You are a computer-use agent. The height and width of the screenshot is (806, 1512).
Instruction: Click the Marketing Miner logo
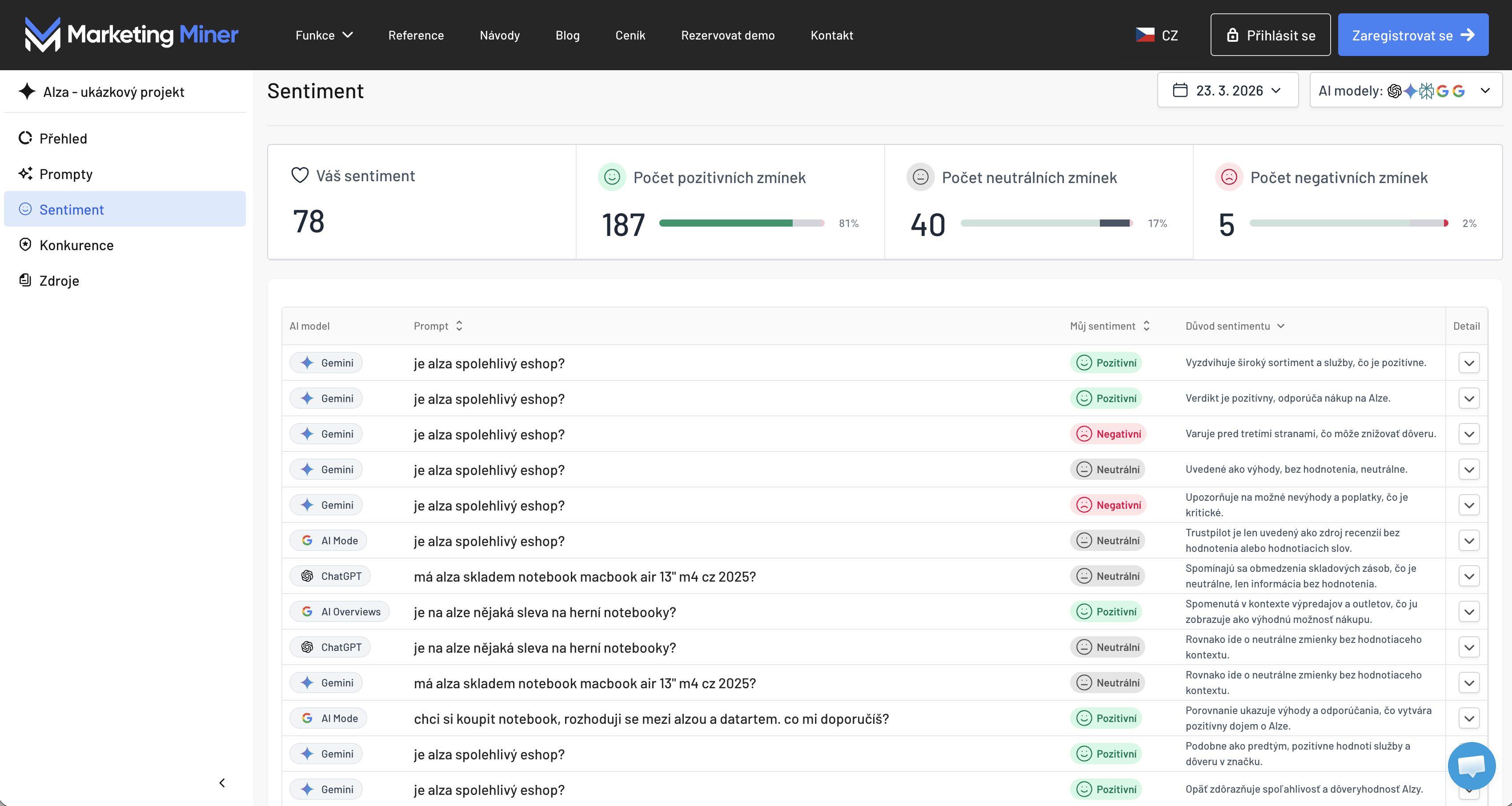(132, 35)
